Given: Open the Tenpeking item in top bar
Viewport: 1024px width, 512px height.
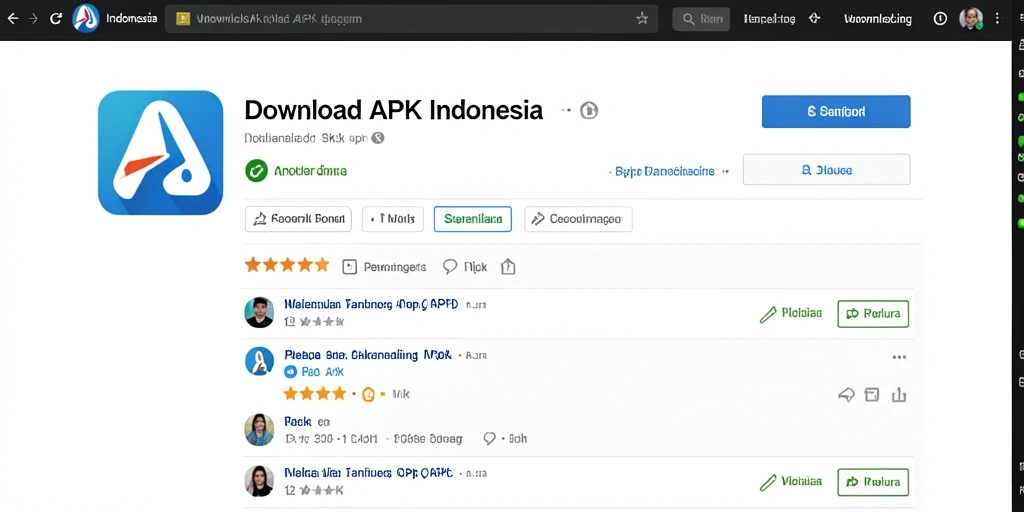Looking at the screenshot, I should (769, 19).
